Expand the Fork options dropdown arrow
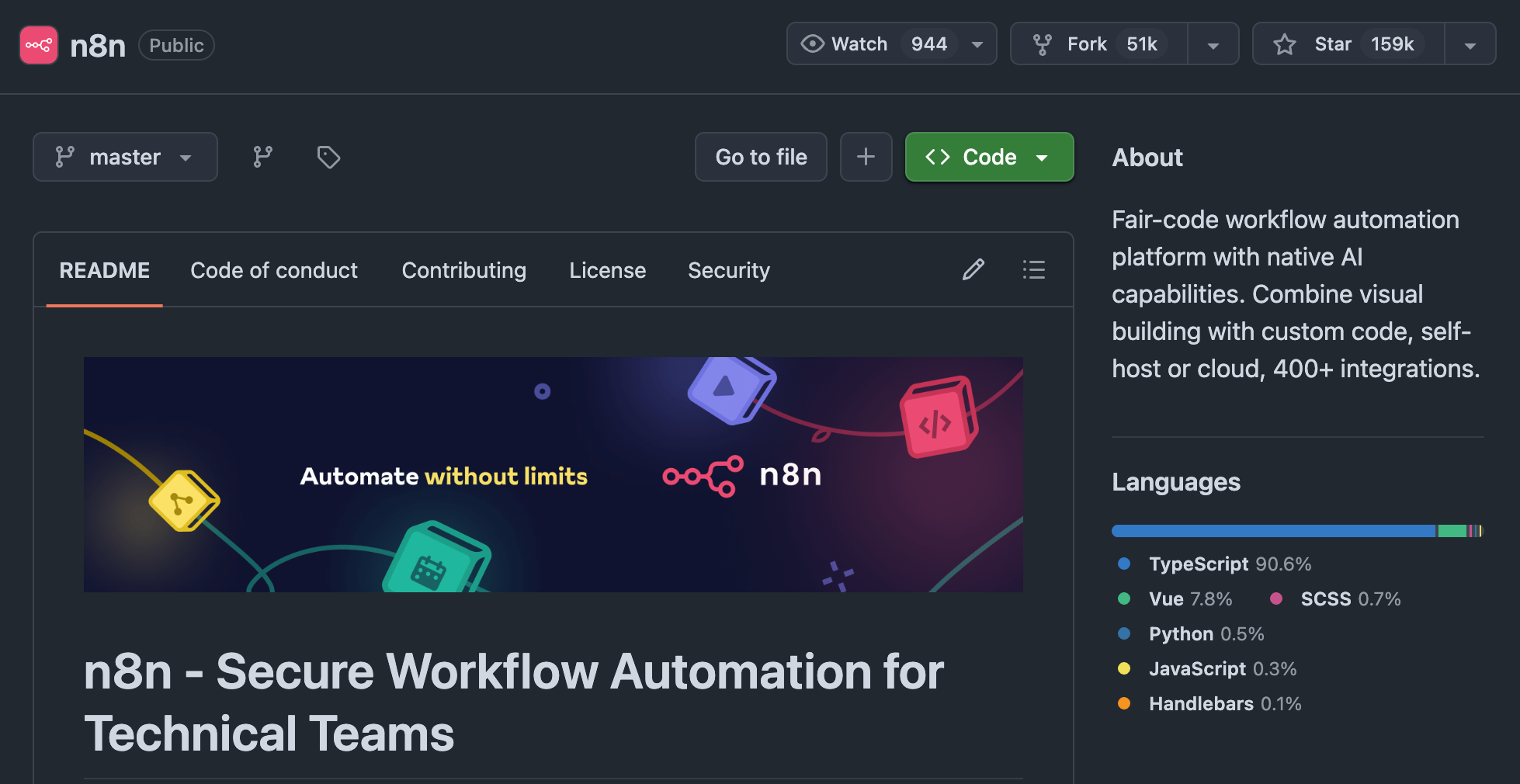 (x=1213, y=45)
